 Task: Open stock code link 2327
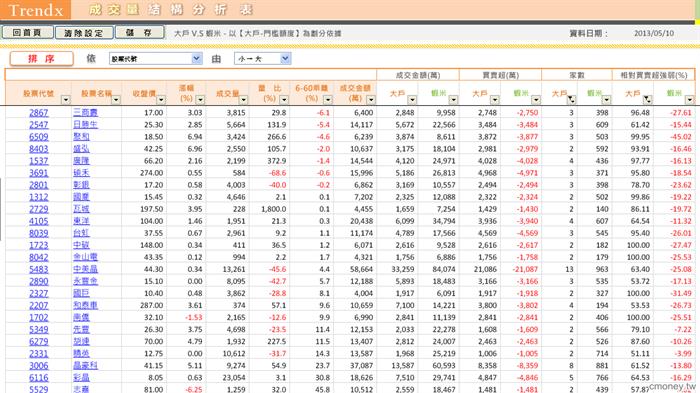(38, 293)
